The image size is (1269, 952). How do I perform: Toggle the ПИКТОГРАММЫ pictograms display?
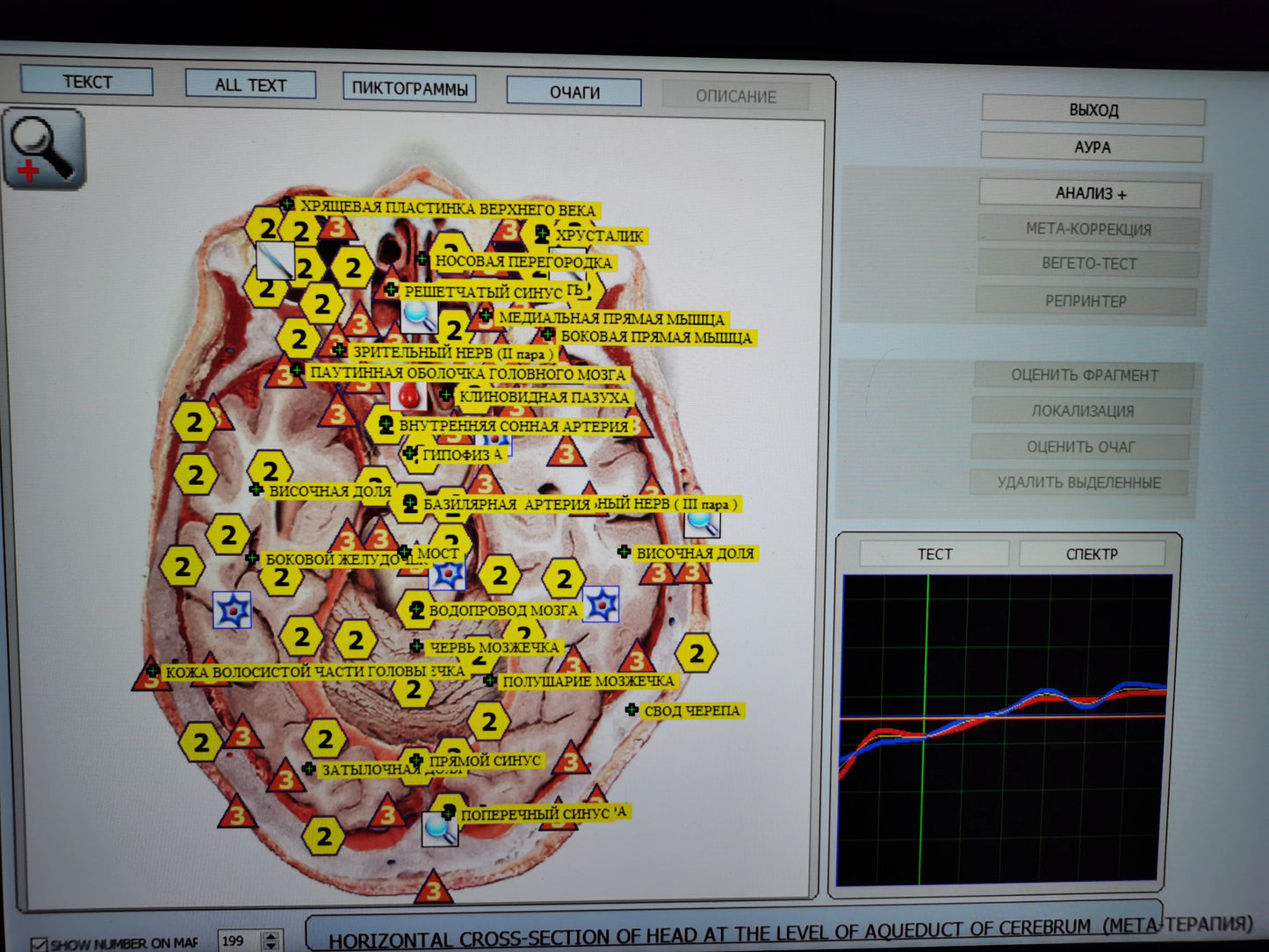tap(409, 88)
